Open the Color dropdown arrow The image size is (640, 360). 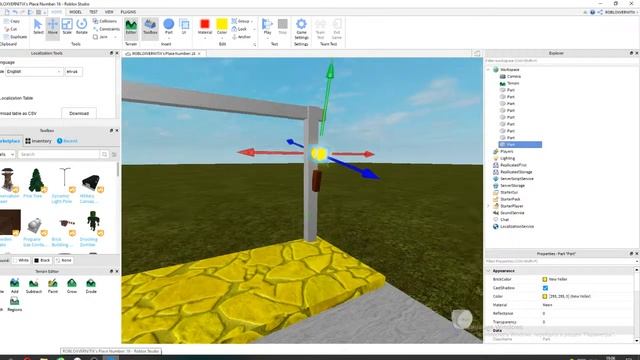point(222,39)
